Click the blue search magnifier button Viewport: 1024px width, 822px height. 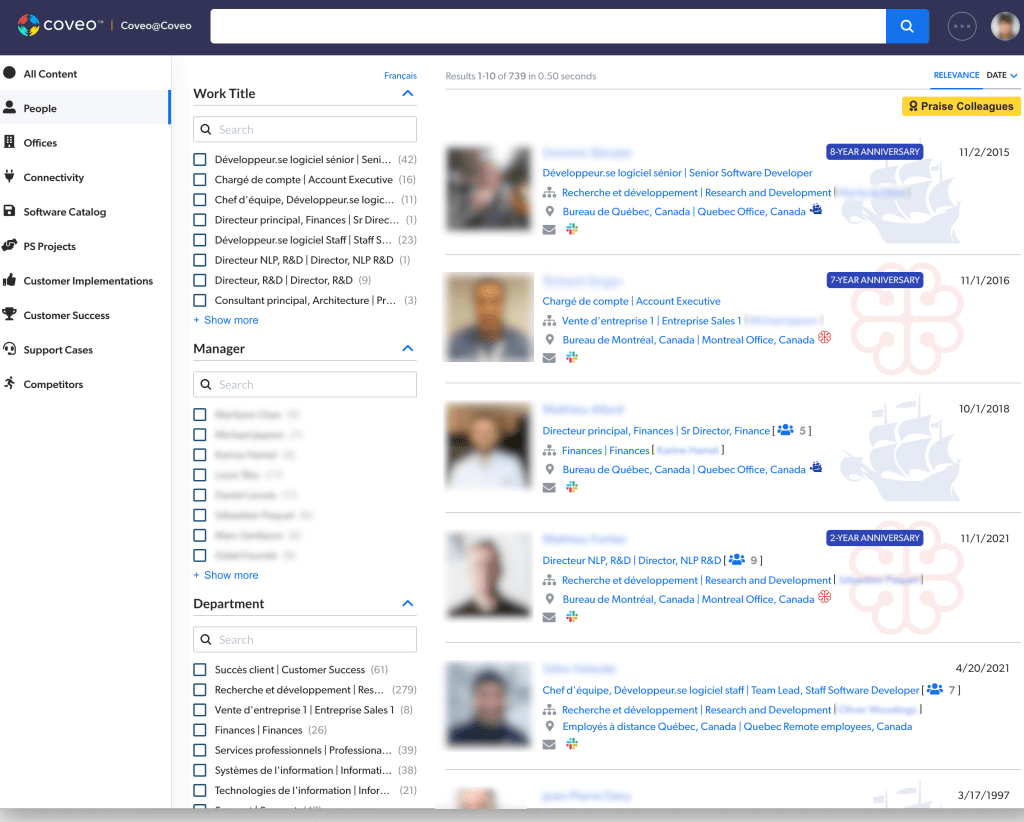pyautogui.click(x=907, y=26)
